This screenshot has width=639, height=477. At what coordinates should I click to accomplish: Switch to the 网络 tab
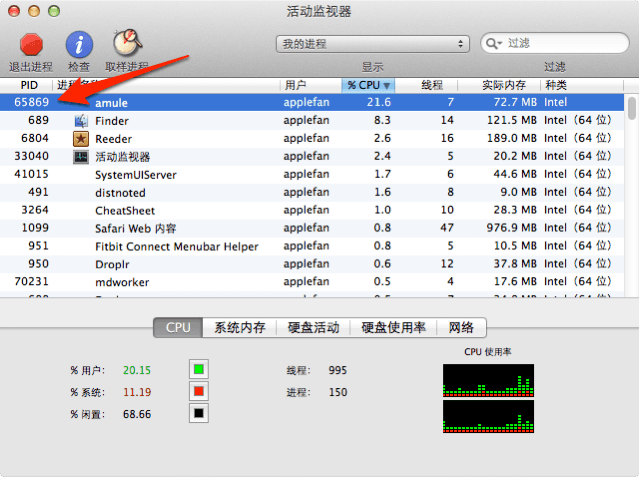[461, 327]
